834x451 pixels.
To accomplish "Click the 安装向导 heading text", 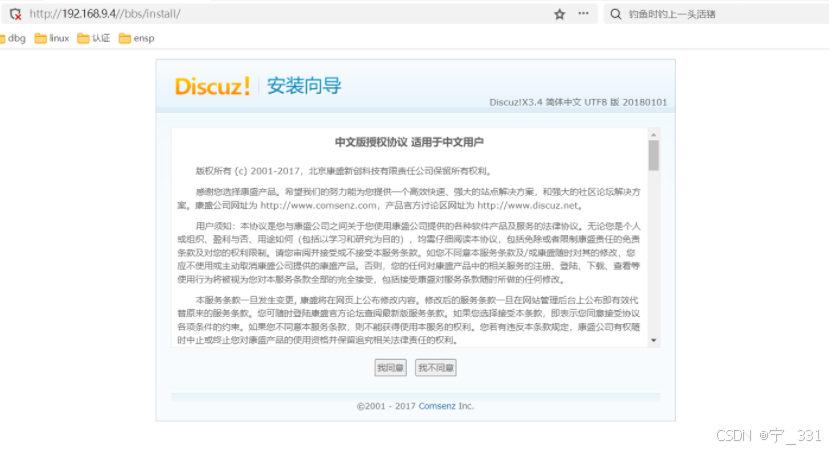I will point(304,86).
